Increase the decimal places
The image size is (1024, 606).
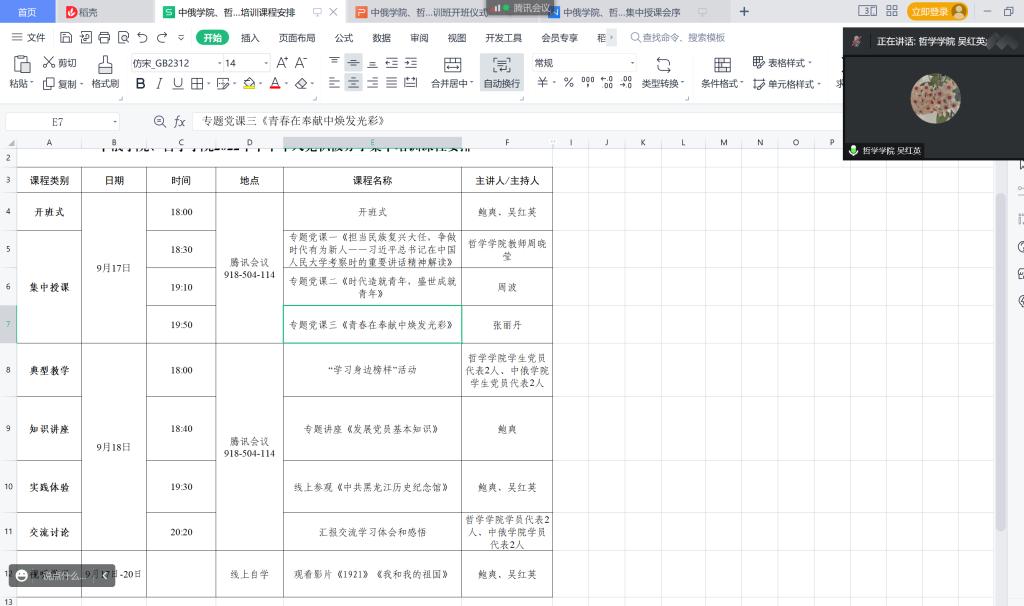607,83
